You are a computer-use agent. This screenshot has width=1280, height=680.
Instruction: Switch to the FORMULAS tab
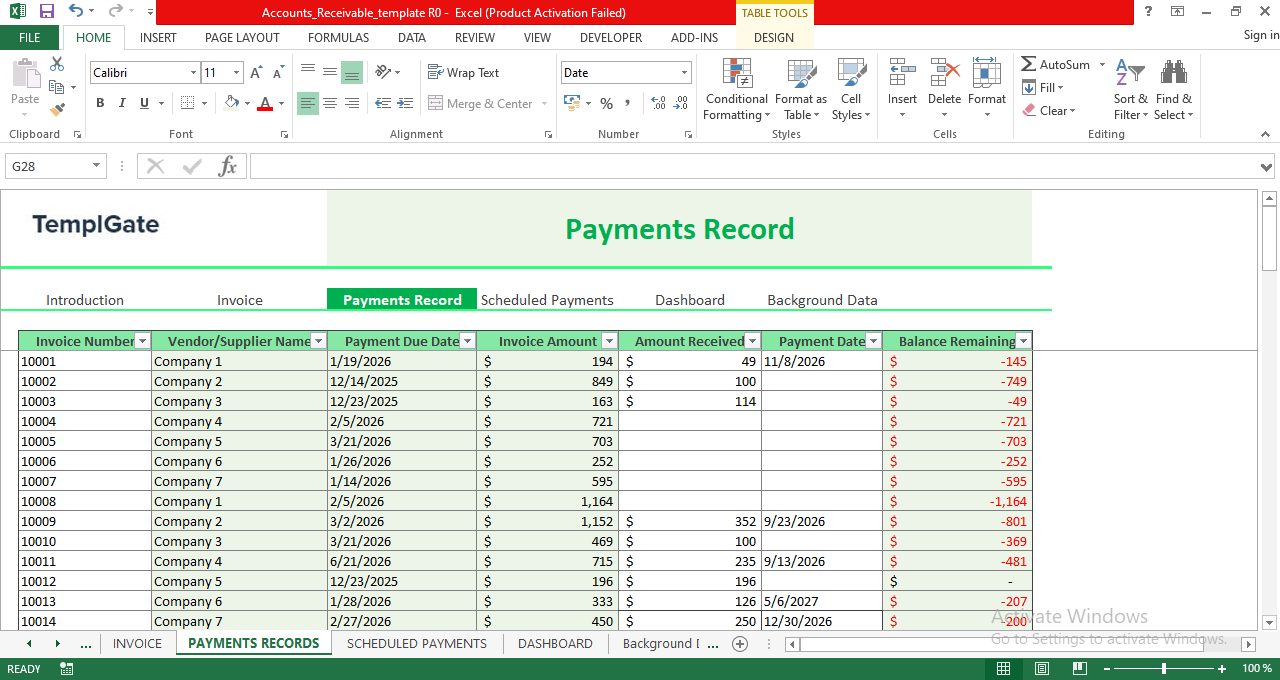click(338, 38)
